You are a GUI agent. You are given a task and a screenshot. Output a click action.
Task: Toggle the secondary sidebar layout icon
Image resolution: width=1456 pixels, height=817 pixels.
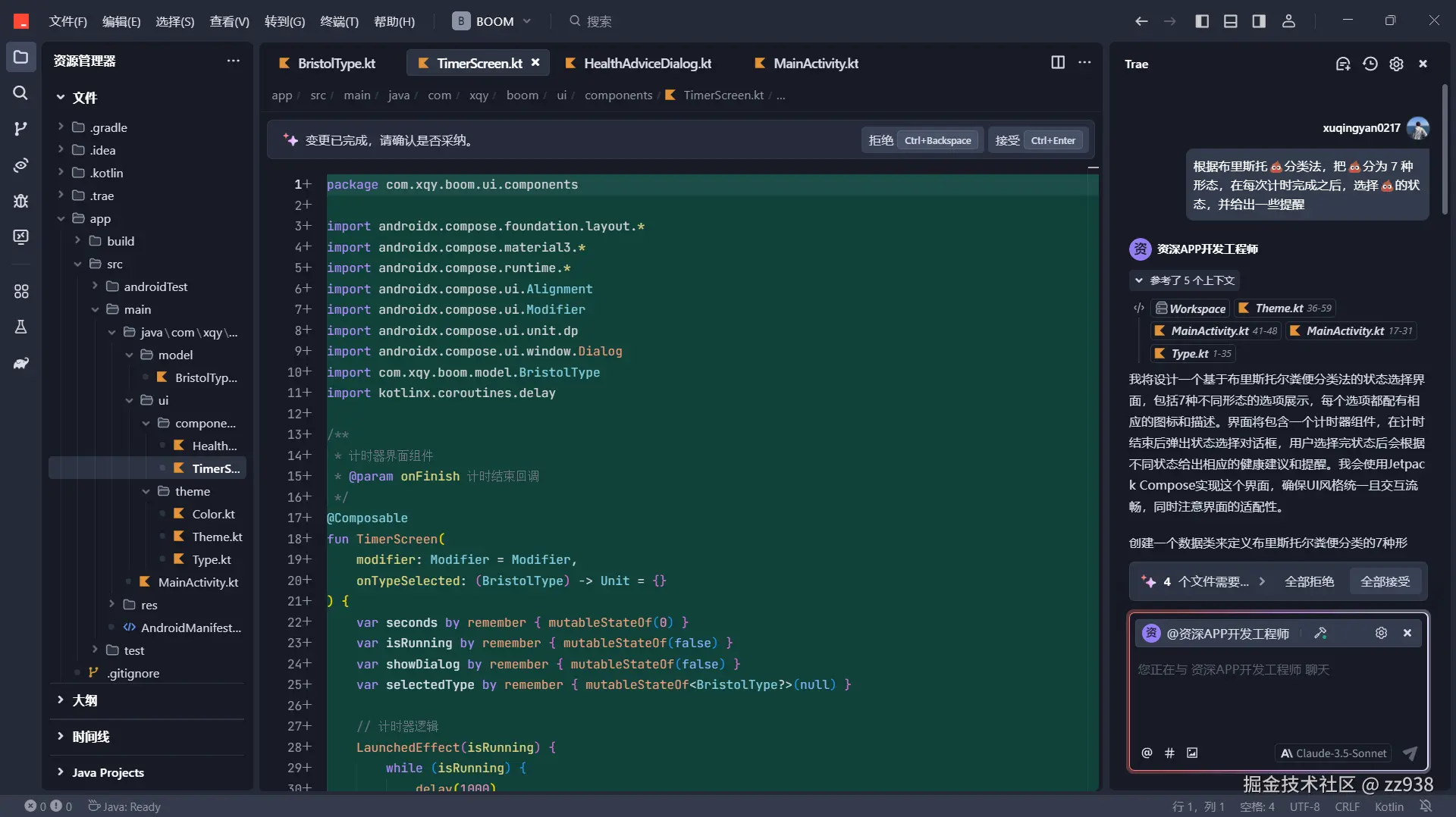coord(1259,21)
